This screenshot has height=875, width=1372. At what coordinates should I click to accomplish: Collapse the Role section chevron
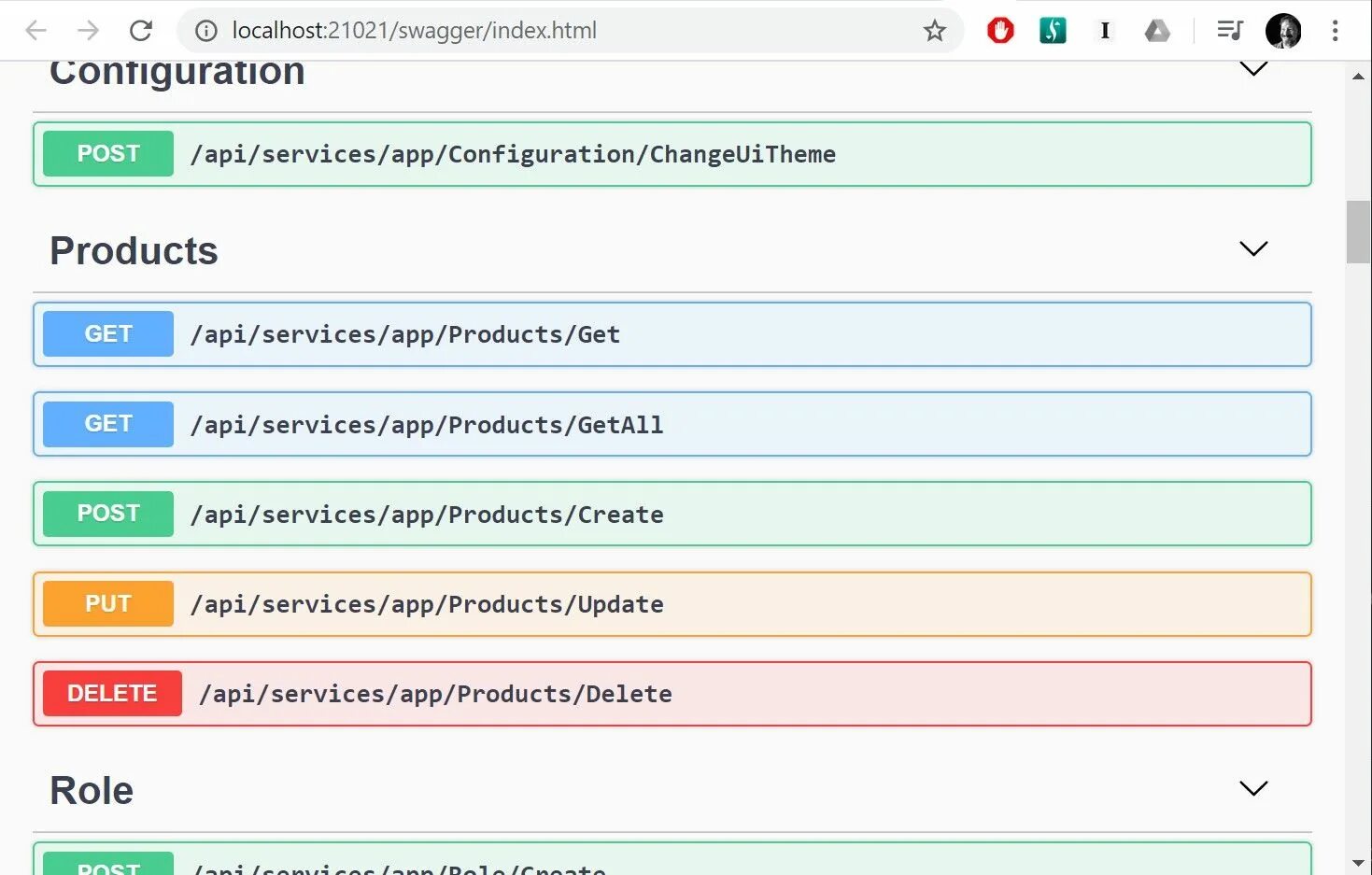(1253, 788)
